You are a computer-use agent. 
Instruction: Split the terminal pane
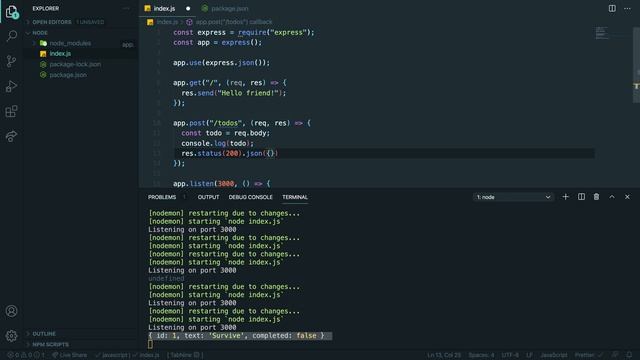coord(581,197)
